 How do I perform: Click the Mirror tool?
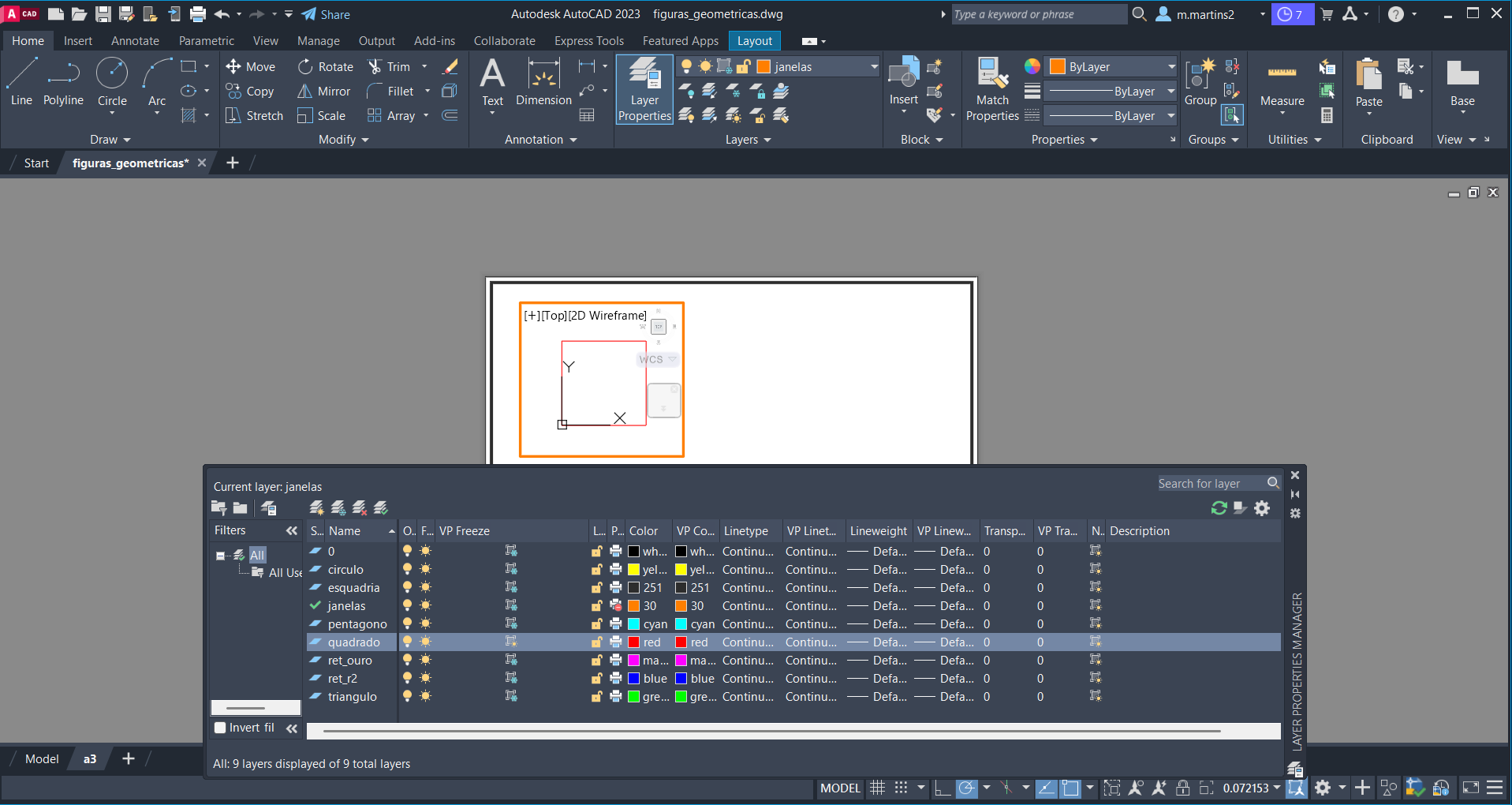click(323, 92)
